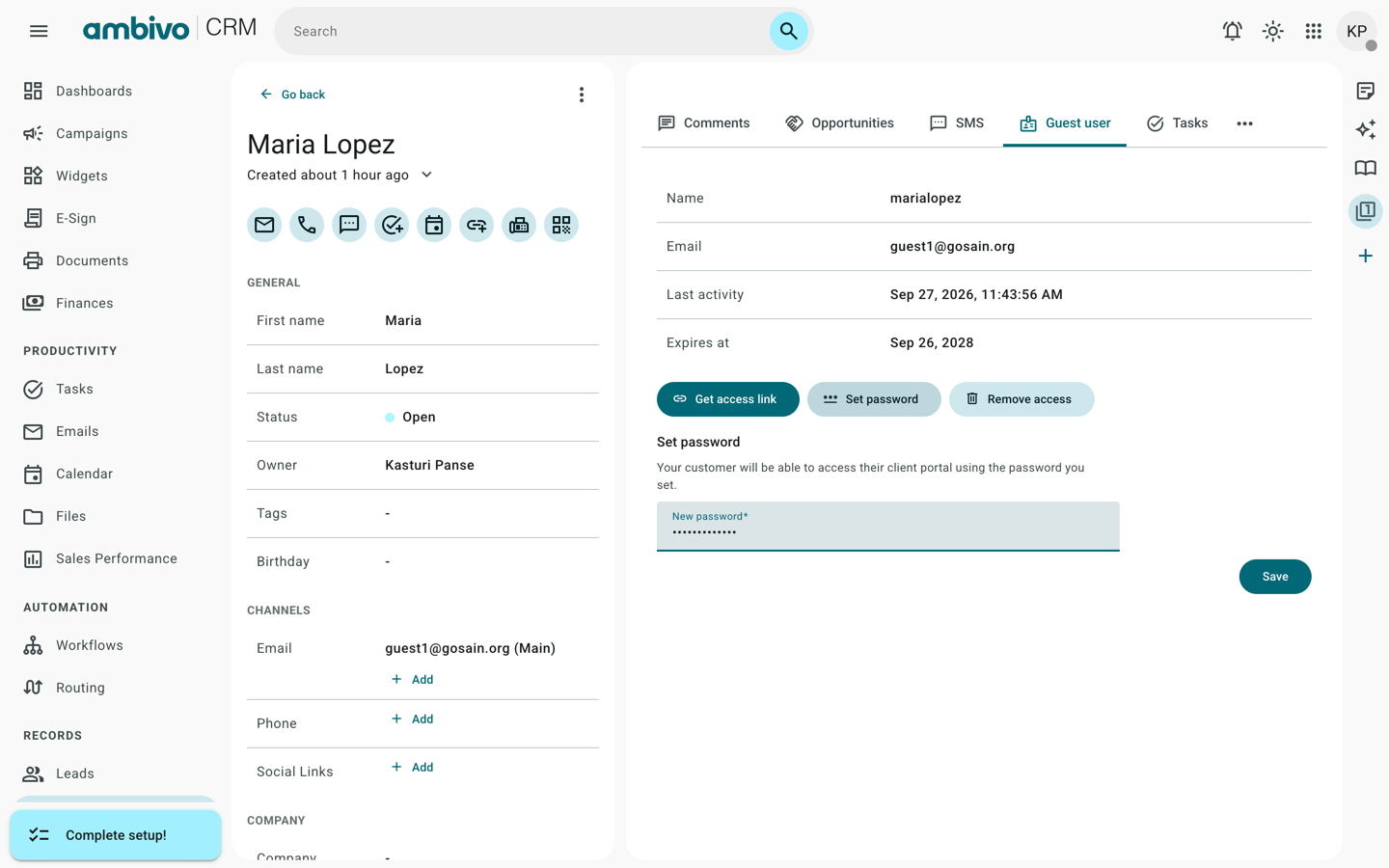This screenshot has height=868, width=1389.
Task: Save the new password
Action: coord(1275,577)
